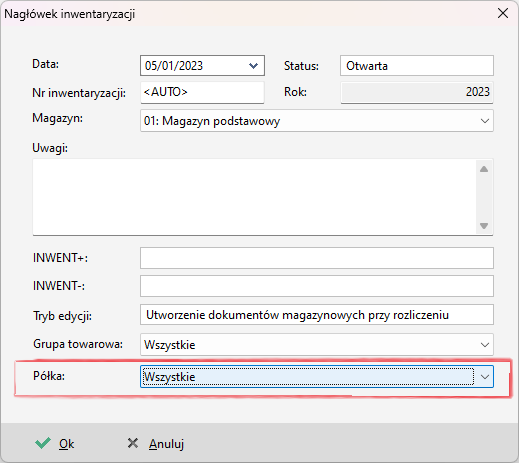
Task: Click the Tryb edycji field
Action: click(317, 315)
